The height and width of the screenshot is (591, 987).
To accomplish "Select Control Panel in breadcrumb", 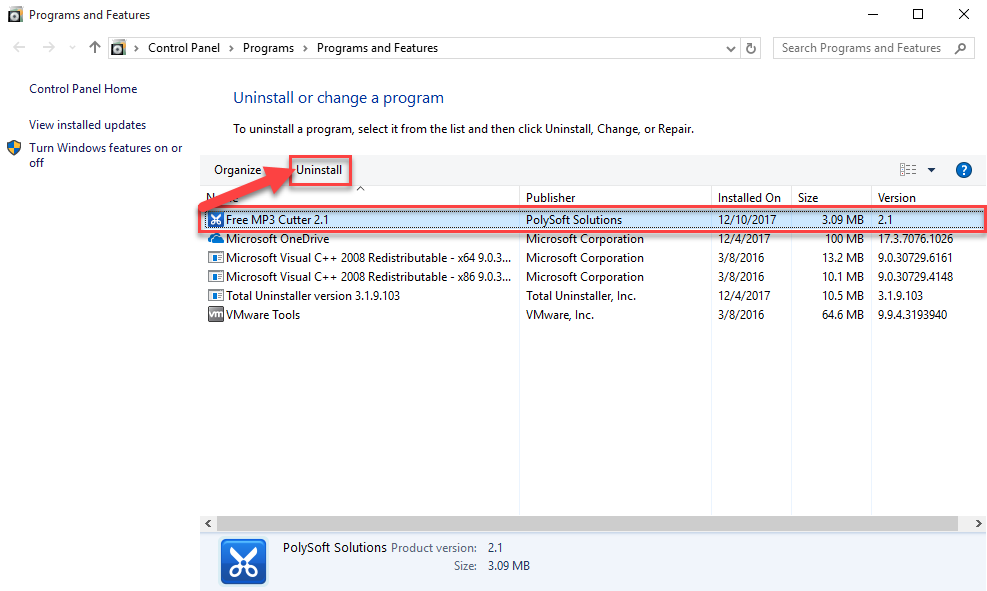I will pos(184,48).
